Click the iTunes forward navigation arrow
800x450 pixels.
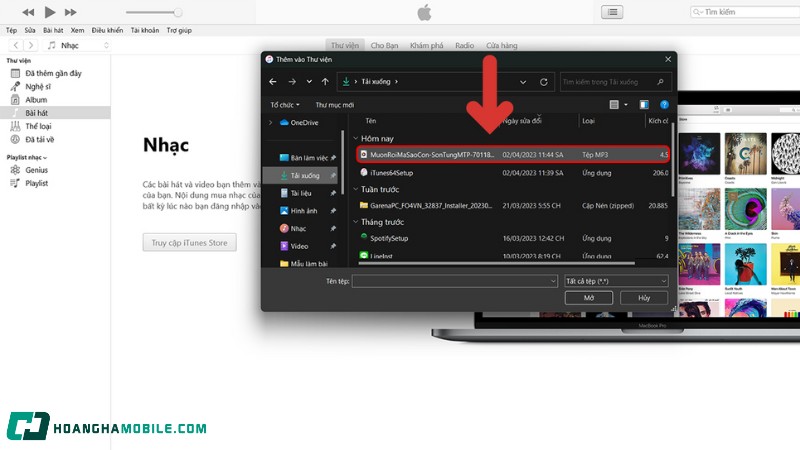tap(31, 45)
